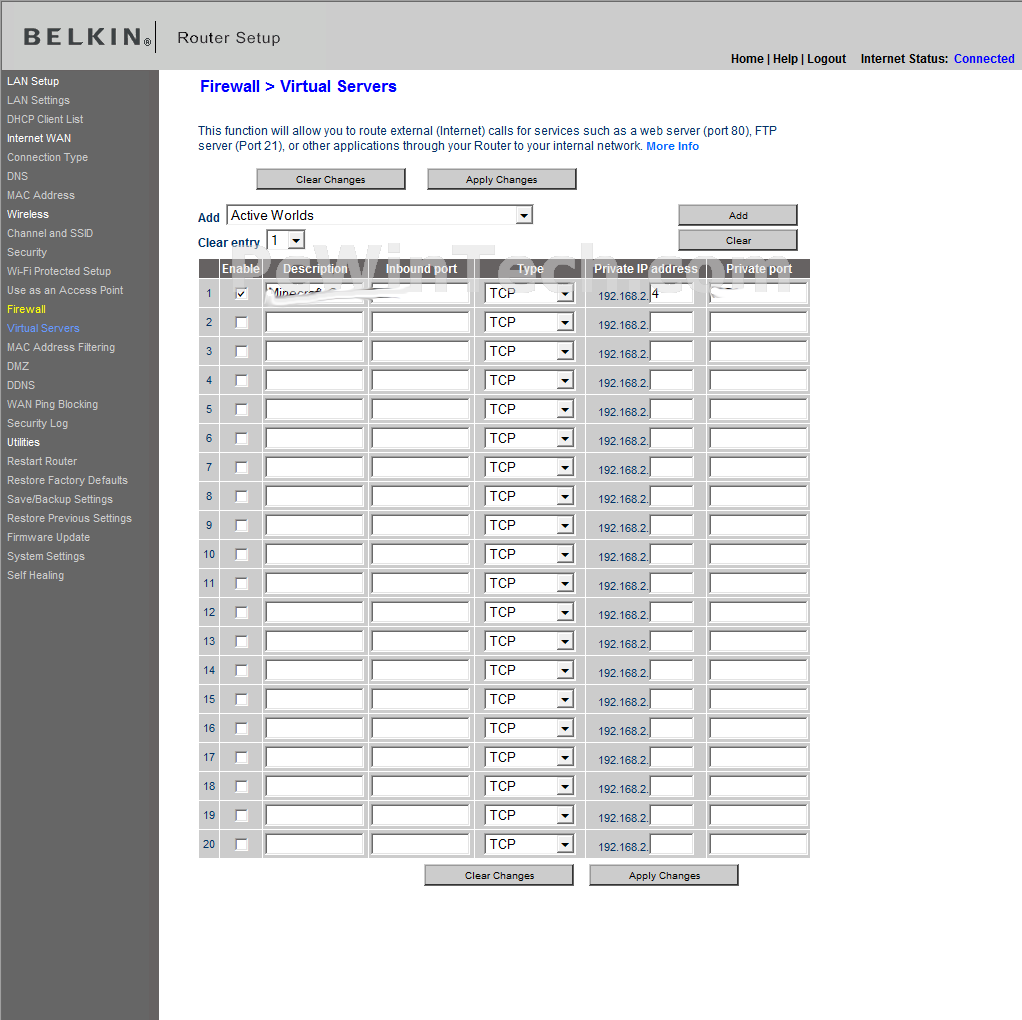Screen dimensions: 1022x1020
Task: Tick the Enable checkbox in row 2
Action: tap(241, 323)
